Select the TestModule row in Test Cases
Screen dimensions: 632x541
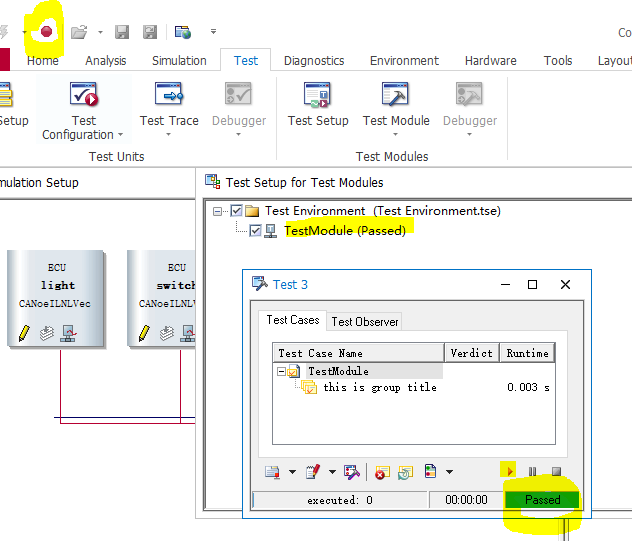[338, 371]
